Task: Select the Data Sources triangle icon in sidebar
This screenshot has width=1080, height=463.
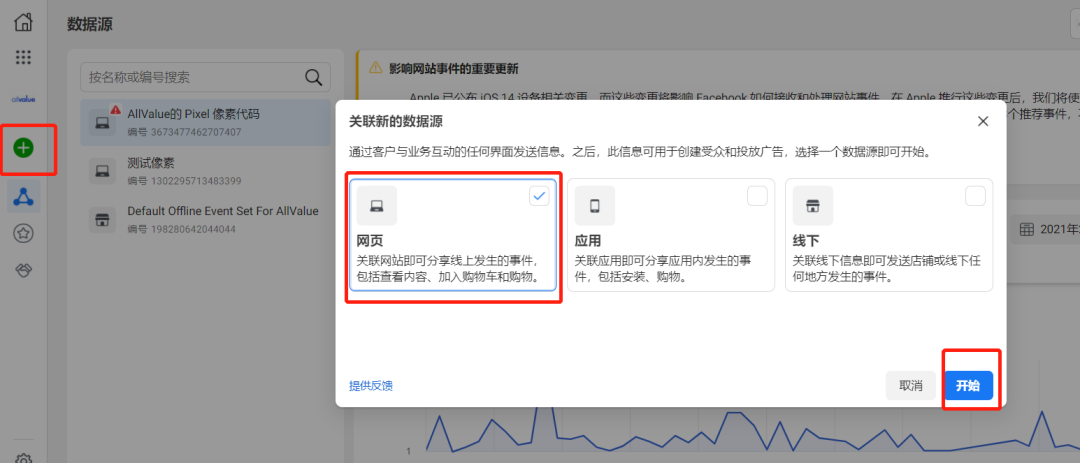Action: pyautogui.click(x=24, y=197)
